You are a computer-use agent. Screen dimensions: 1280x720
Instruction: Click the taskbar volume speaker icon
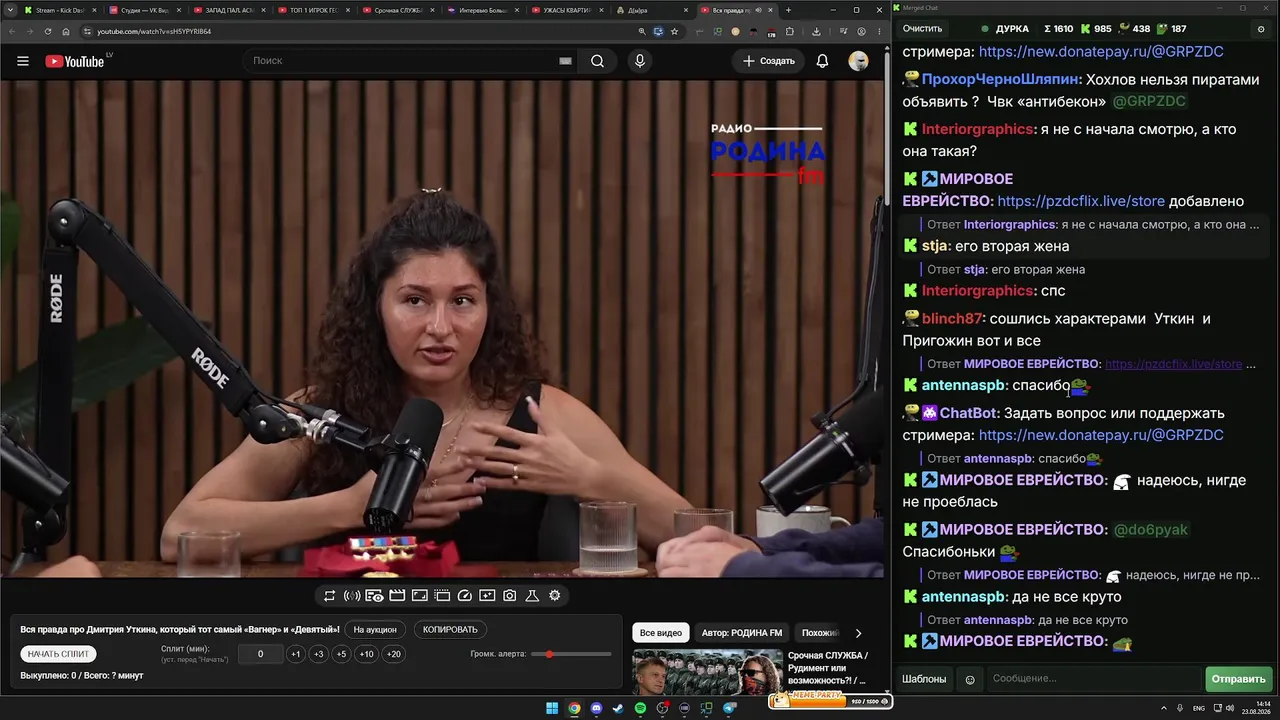pos(1230,708)
